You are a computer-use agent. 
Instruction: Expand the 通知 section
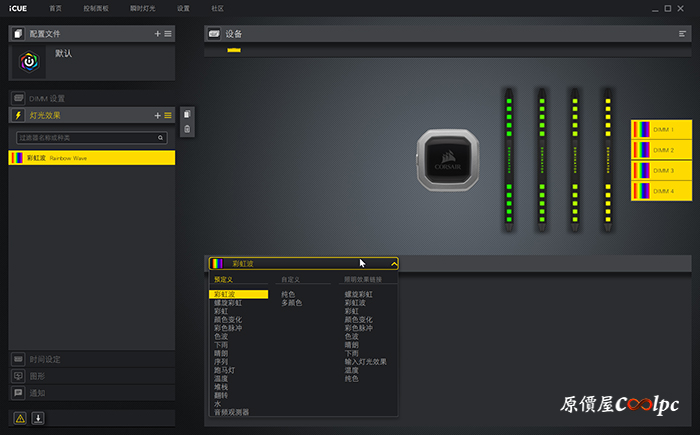92,393
